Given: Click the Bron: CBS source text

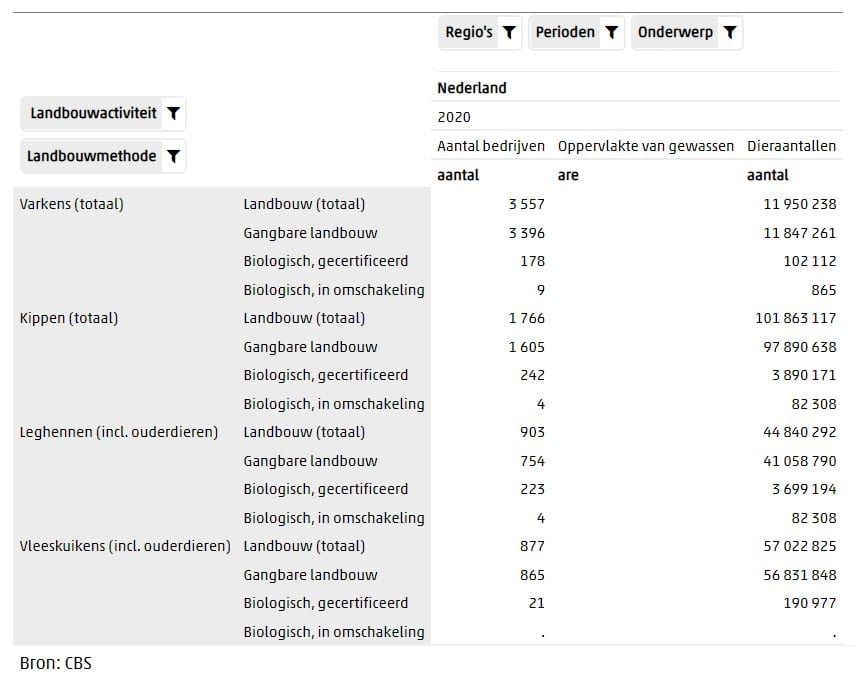Looking at the screenshot, I should pyautogui.click(x=56, y=663).
